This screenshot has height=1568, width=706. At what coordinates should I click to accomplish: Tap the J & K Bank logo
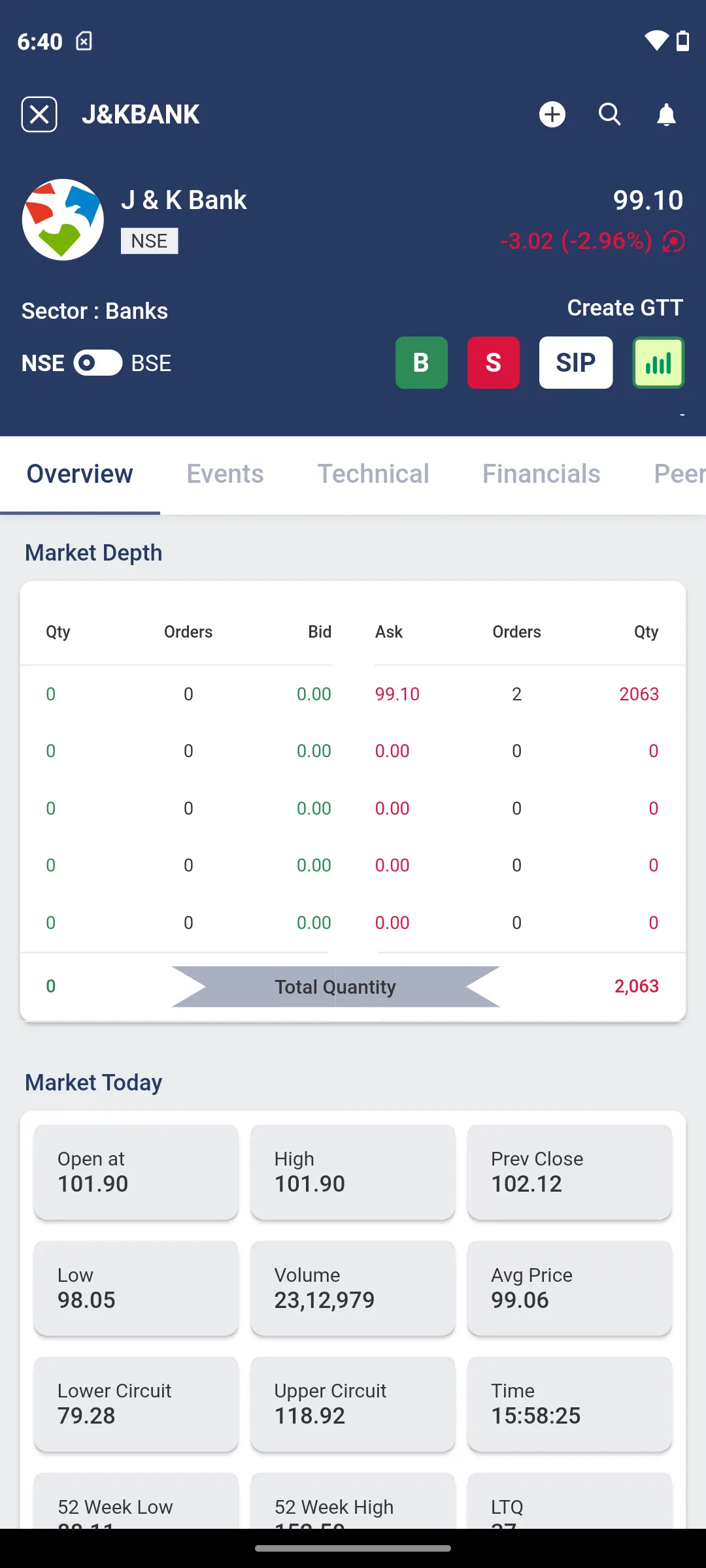pyautogui.click(x=63, y=220)
